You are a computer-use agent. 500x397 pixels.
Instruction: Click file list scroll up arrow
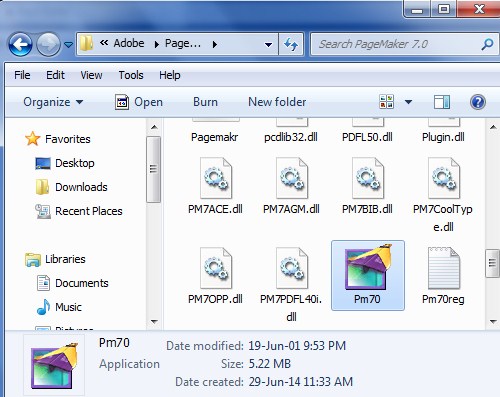[x=493, y=127]
